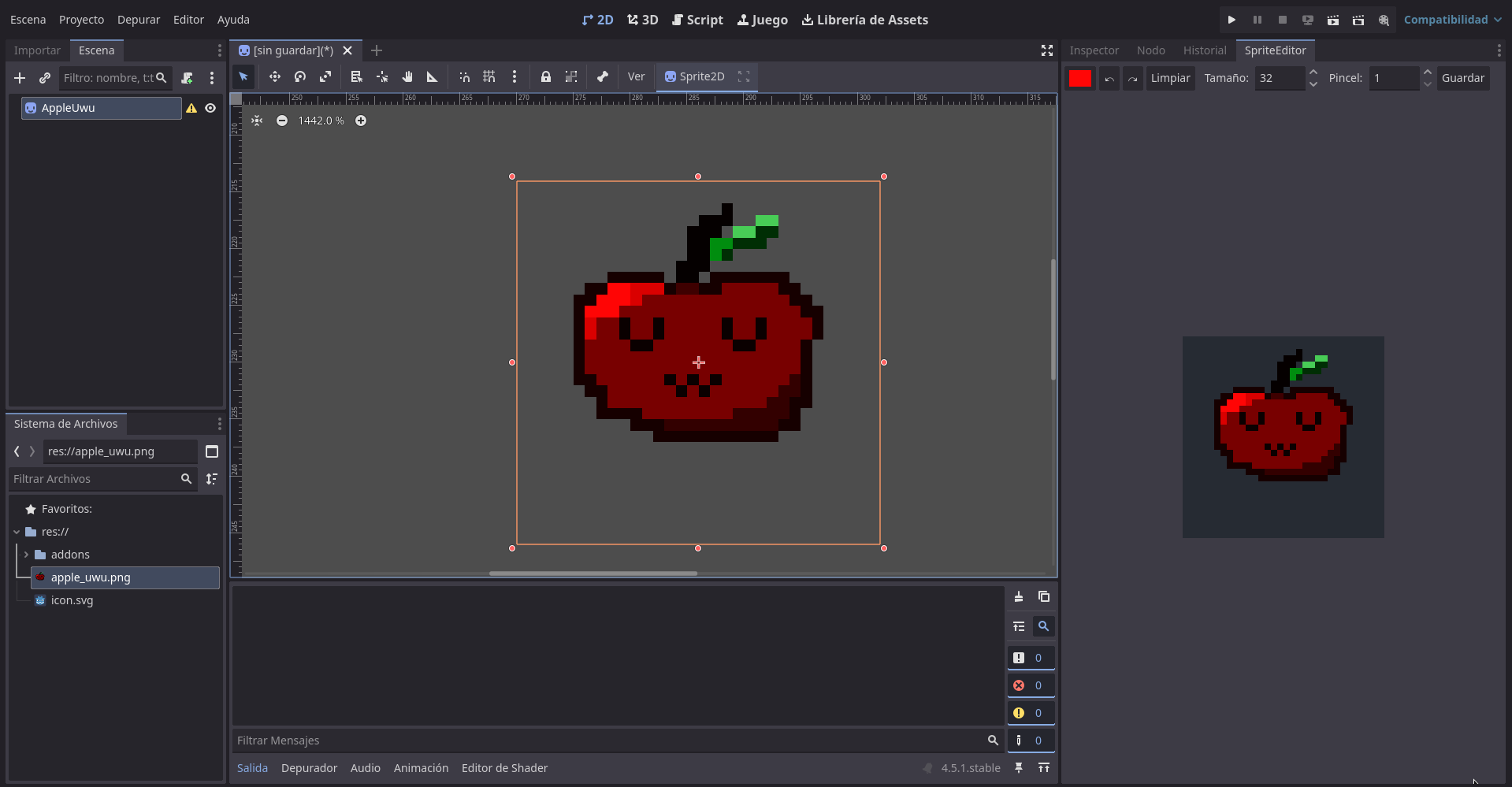Click the add new node plus icon
1512x787 pixels.
coord(20,78)
